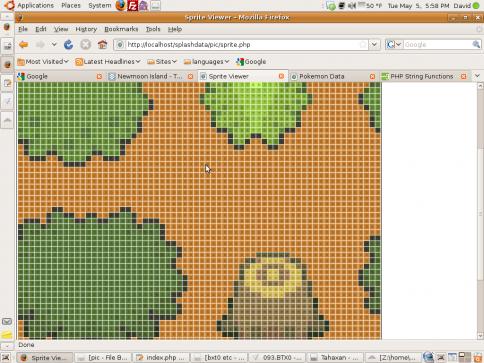Open the Google bookmark link

point(251,62)
